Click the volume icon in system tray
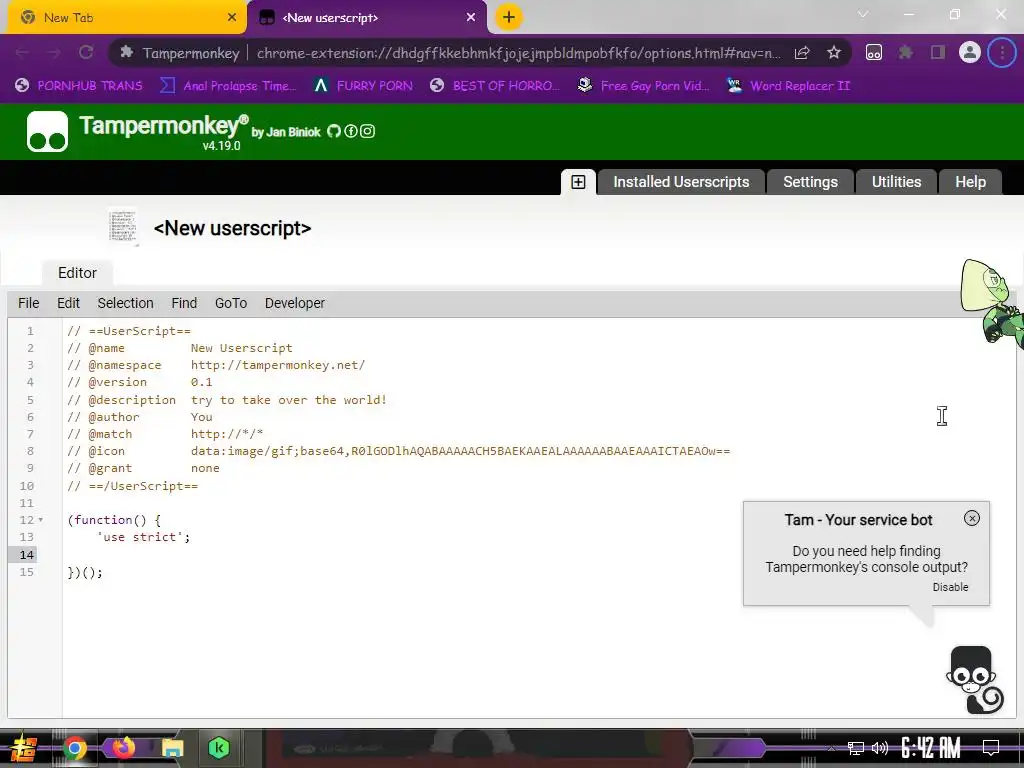 [x=880, y=748]
